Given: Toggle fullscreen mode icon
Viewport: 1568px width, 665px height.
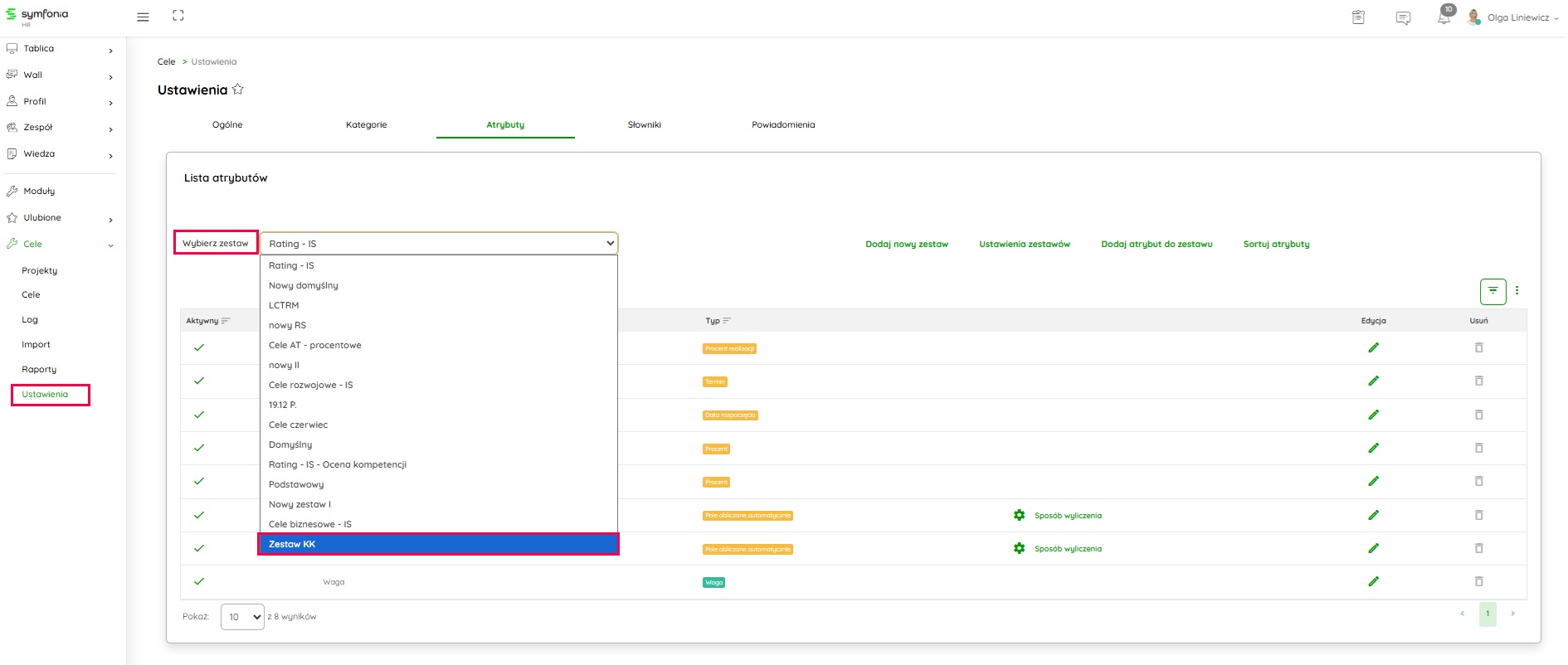Looking at the screenshot, I should click(178, 16).
